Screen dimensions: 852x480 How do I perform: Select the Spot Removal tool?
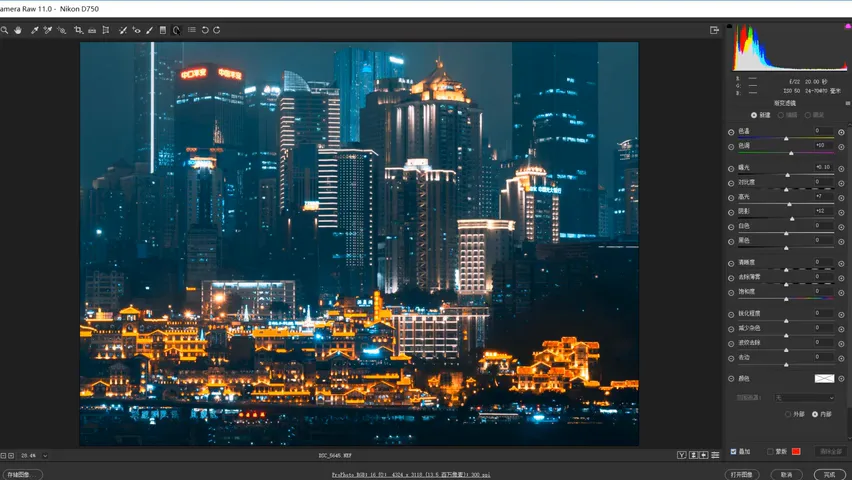click(x=123, y=30)
